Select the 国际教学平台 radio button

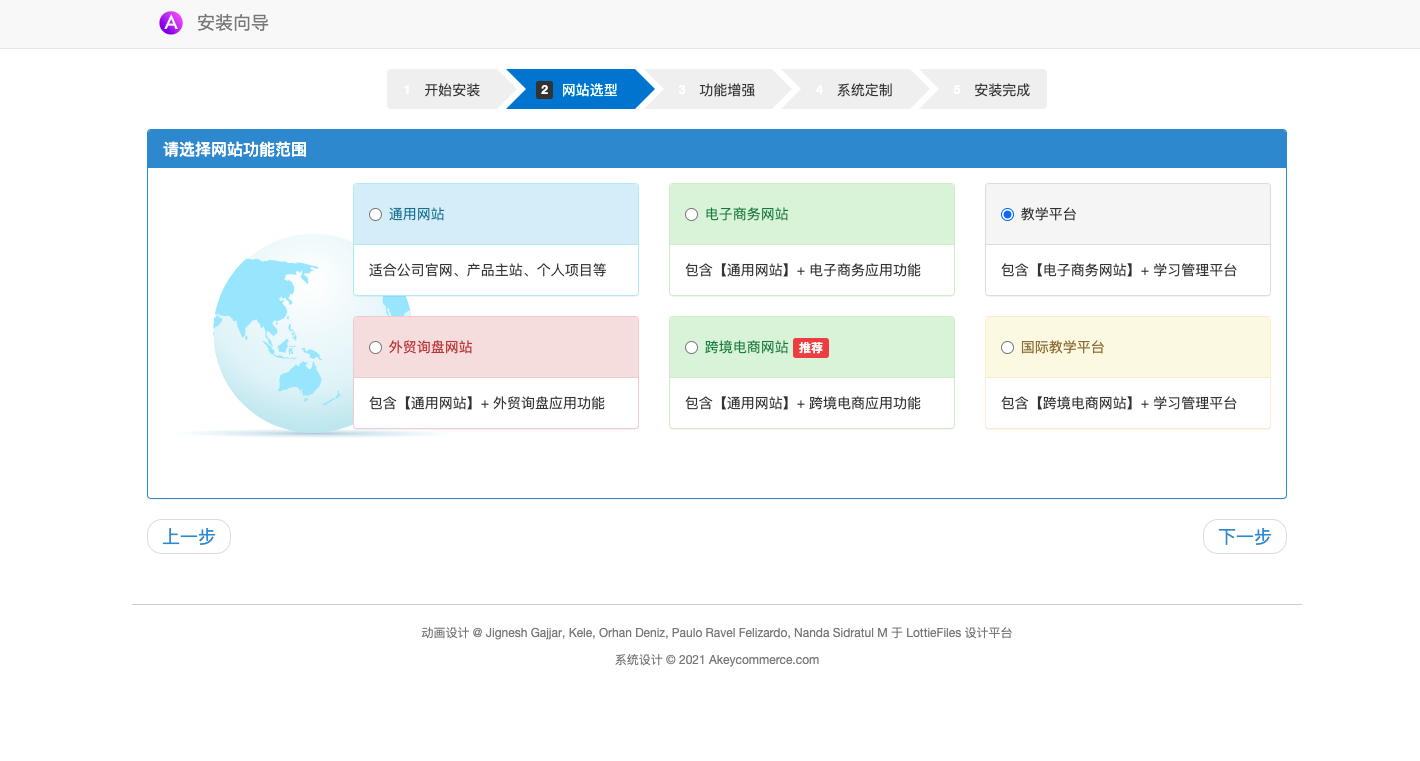pyautogui.click(x=1007, y=347)
